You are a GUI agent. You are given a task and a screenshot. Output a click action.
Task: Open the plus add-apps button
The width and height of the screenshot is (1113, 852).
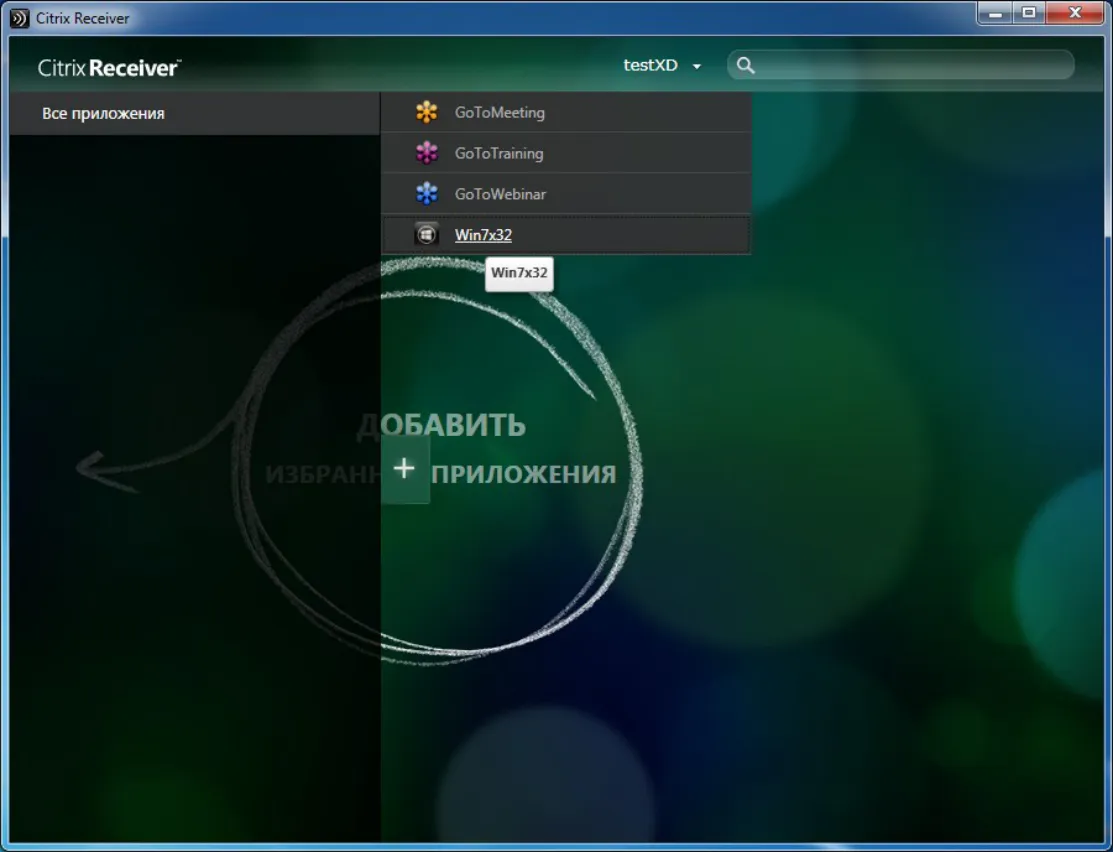(405, 469)
